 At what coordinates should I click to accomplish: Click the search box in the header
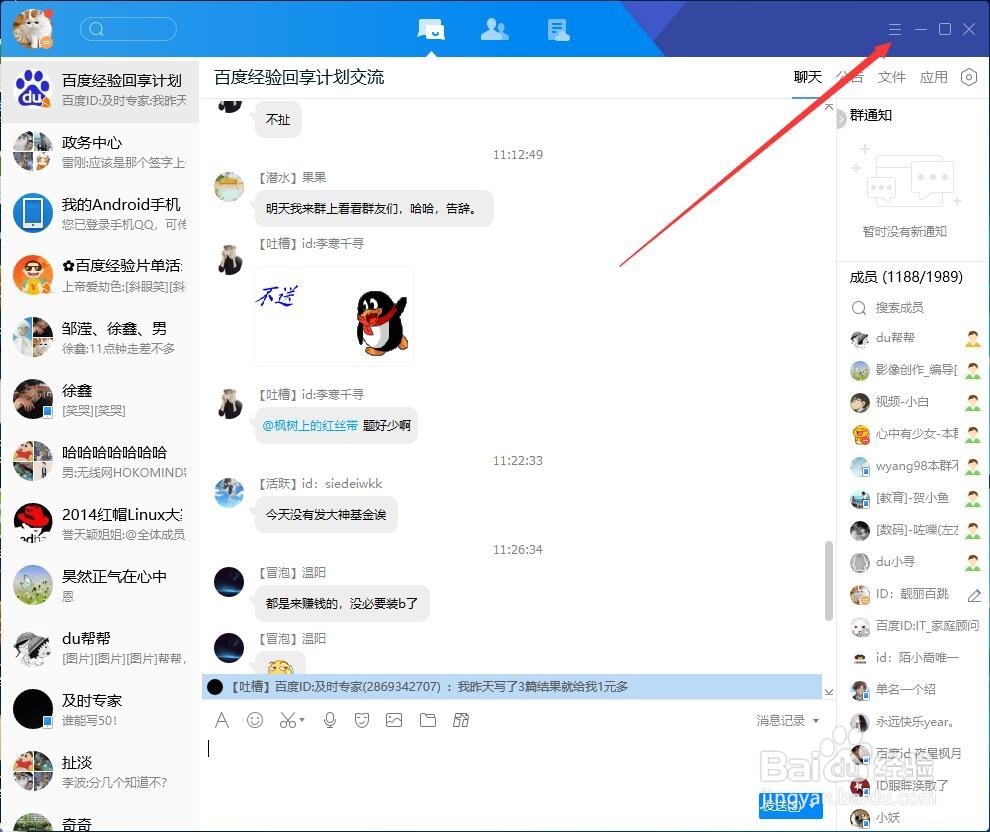[x=129, y=29]
